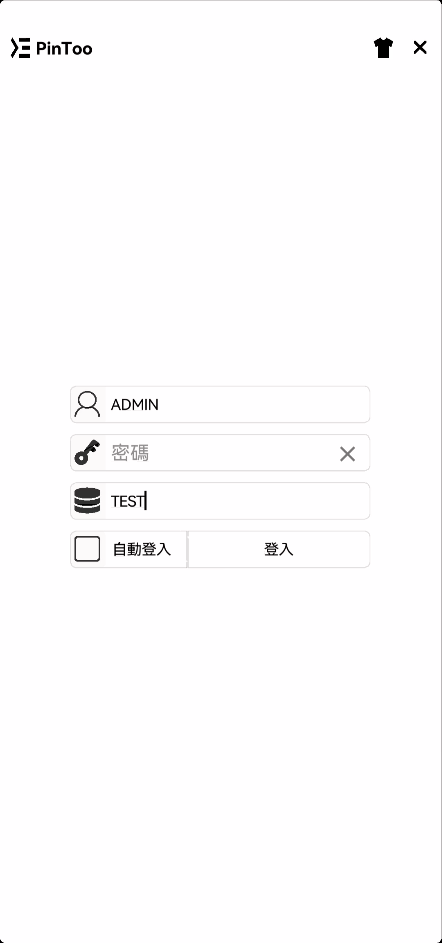
Task: Close the PinToo login window
Action: [x=420, y=48]
